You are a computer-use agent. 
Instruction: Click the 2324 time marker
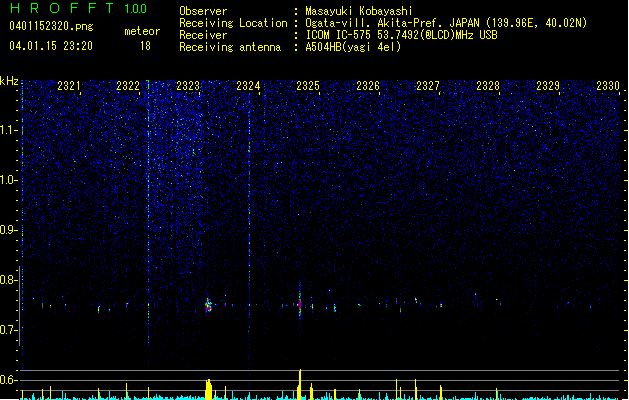click(x=248, y=86)
